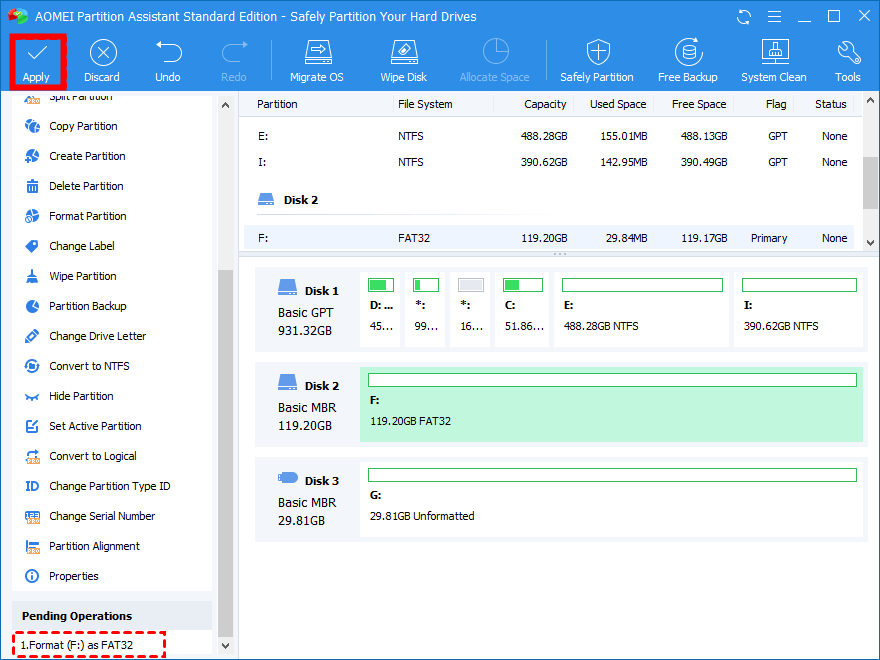Sort by the Free Space column header
This screenshot has height=660, width=880.
[x=699, y=104]
